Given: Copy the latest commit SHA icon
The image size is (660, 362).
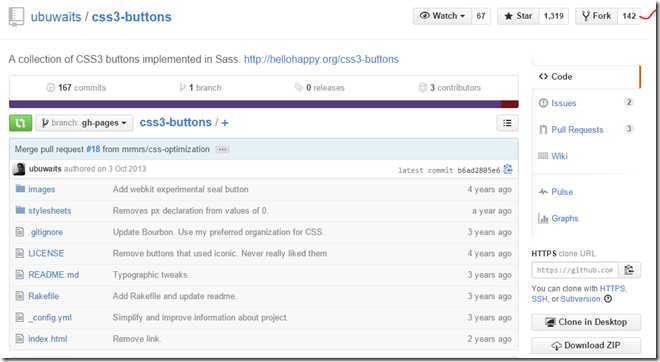Looking at the screenshot, I should [x=508, y=169].
